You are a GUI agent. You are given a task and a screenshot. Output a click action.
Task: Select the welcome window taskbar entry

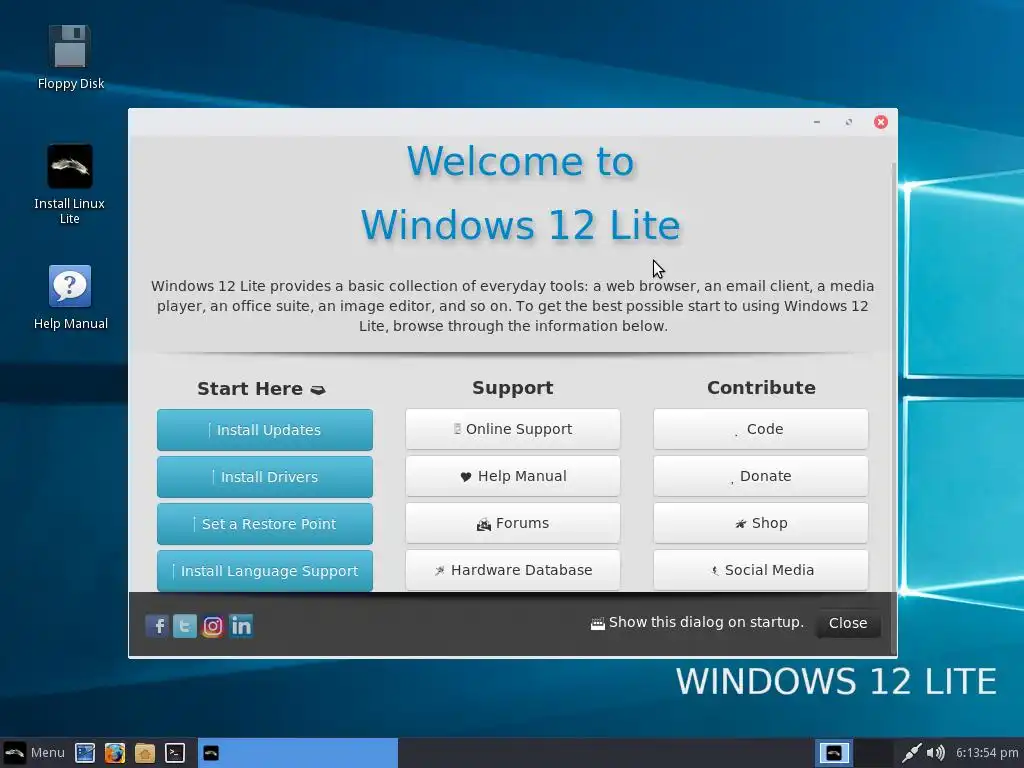pyautogui.click(x=298, y=753)
